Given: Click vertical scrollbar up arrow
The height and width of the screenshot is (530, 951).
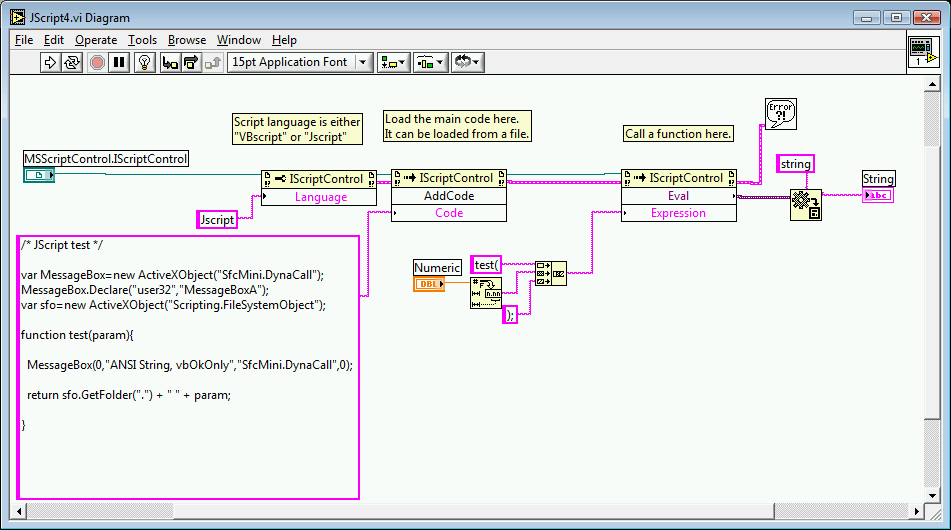Looking at the screenshot, I should coord(932,84).
